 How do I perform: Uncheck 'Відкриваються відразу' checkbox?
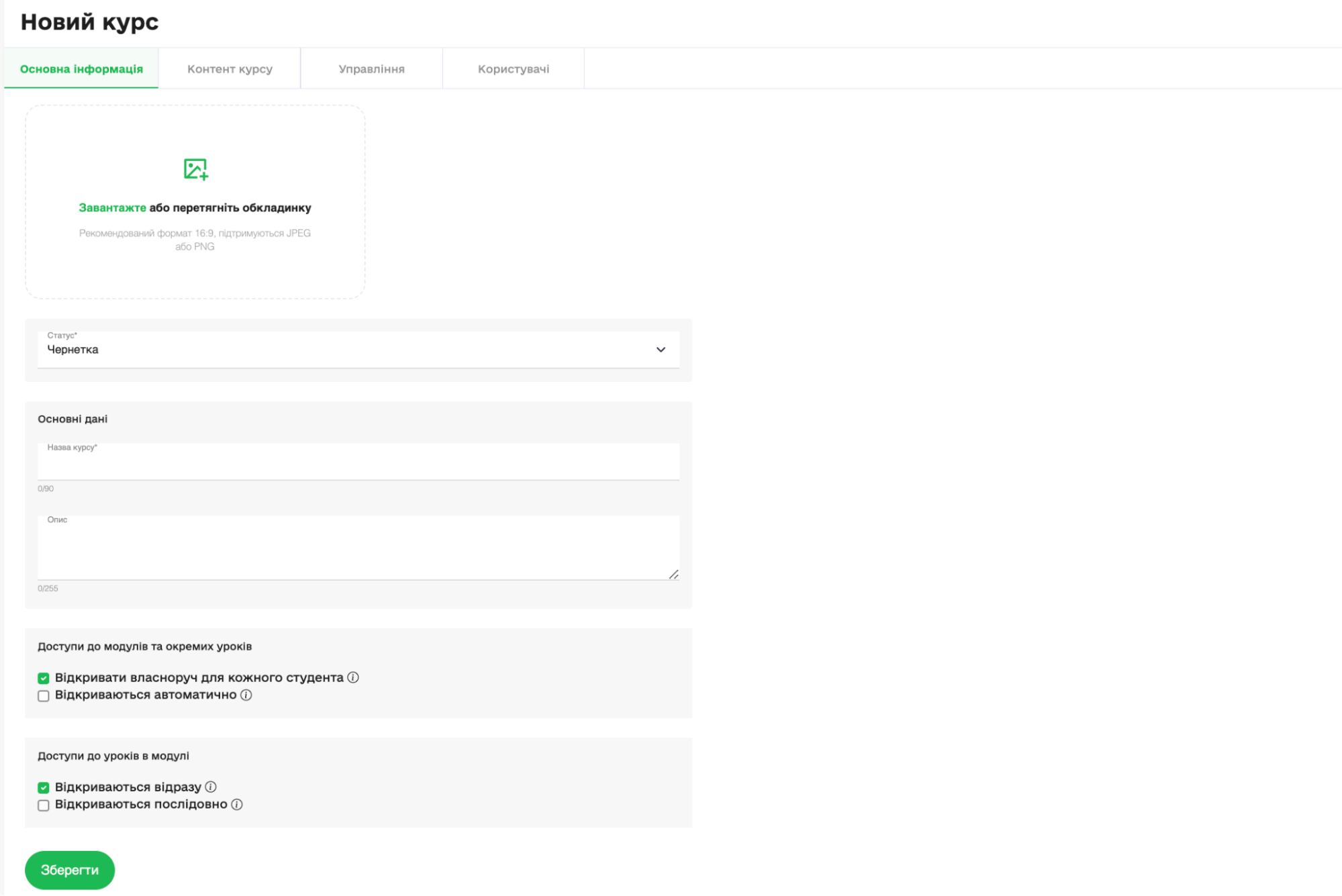44,787
